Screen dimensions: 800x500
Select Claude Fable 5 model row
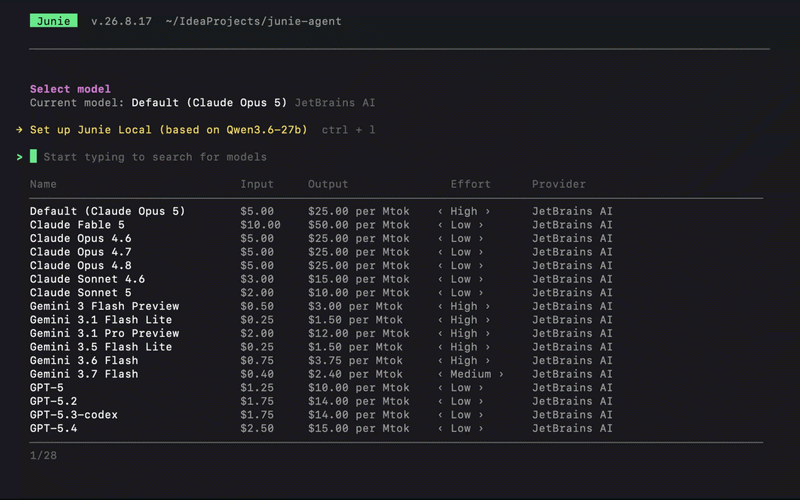[x=320, y=224]
